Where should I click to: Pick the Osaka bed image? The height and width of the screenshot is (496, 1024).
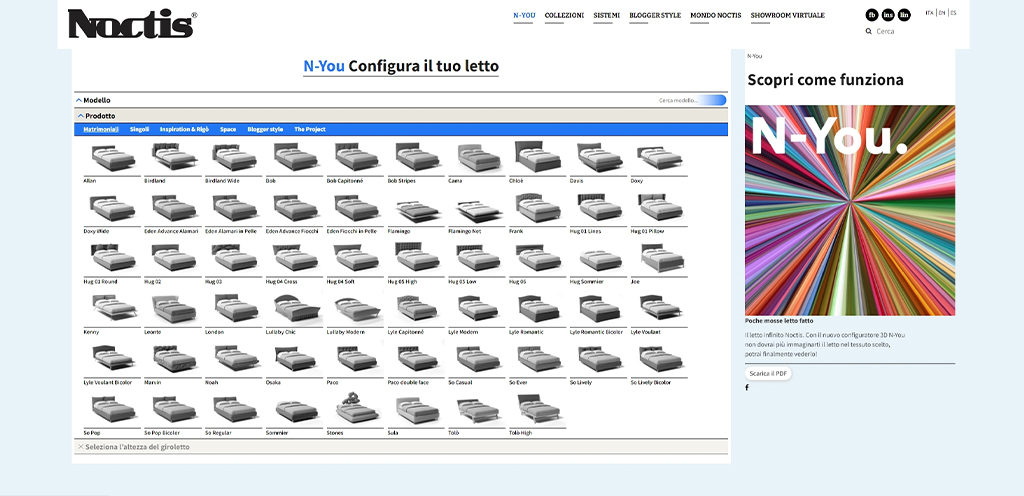pyautogui.click(x=295, y=360)
